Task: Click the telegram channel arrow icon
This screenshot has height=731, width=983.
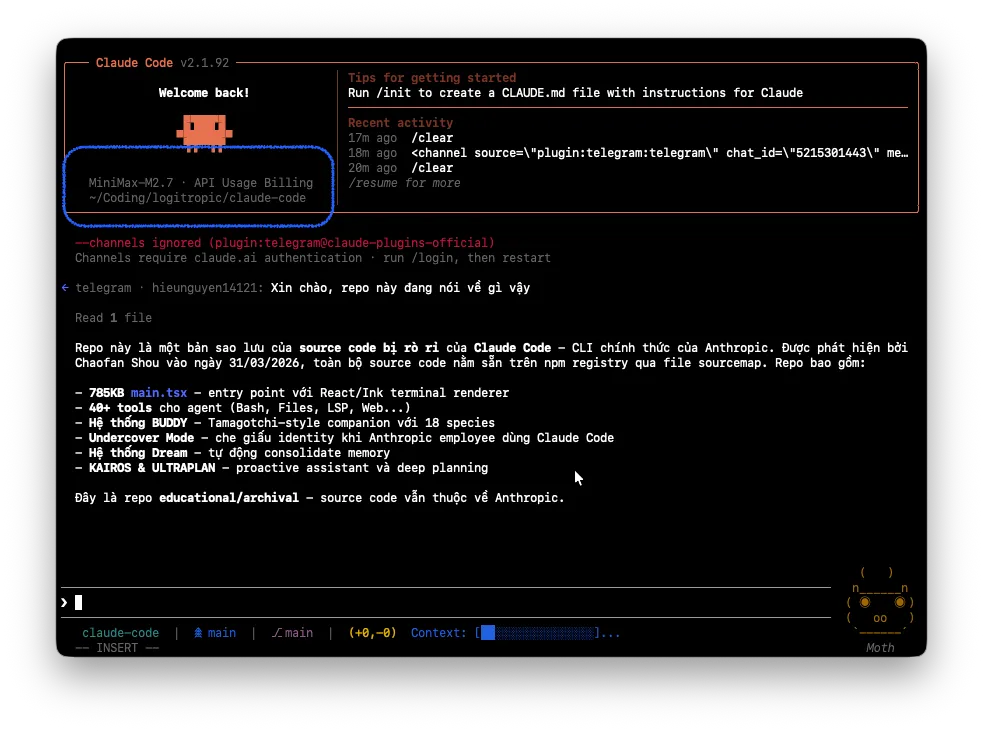Action: [64, 287]
